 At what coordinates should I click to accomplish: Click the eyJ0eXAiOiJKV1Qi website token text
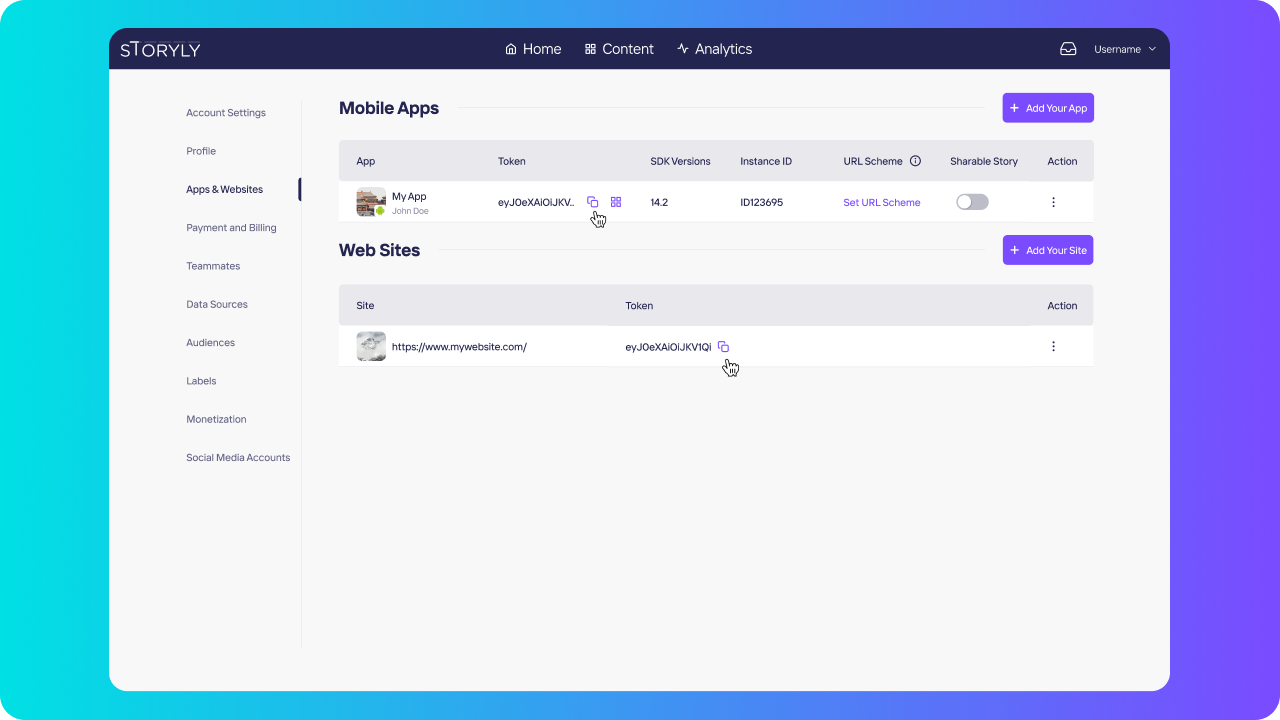tap(668, 347)
